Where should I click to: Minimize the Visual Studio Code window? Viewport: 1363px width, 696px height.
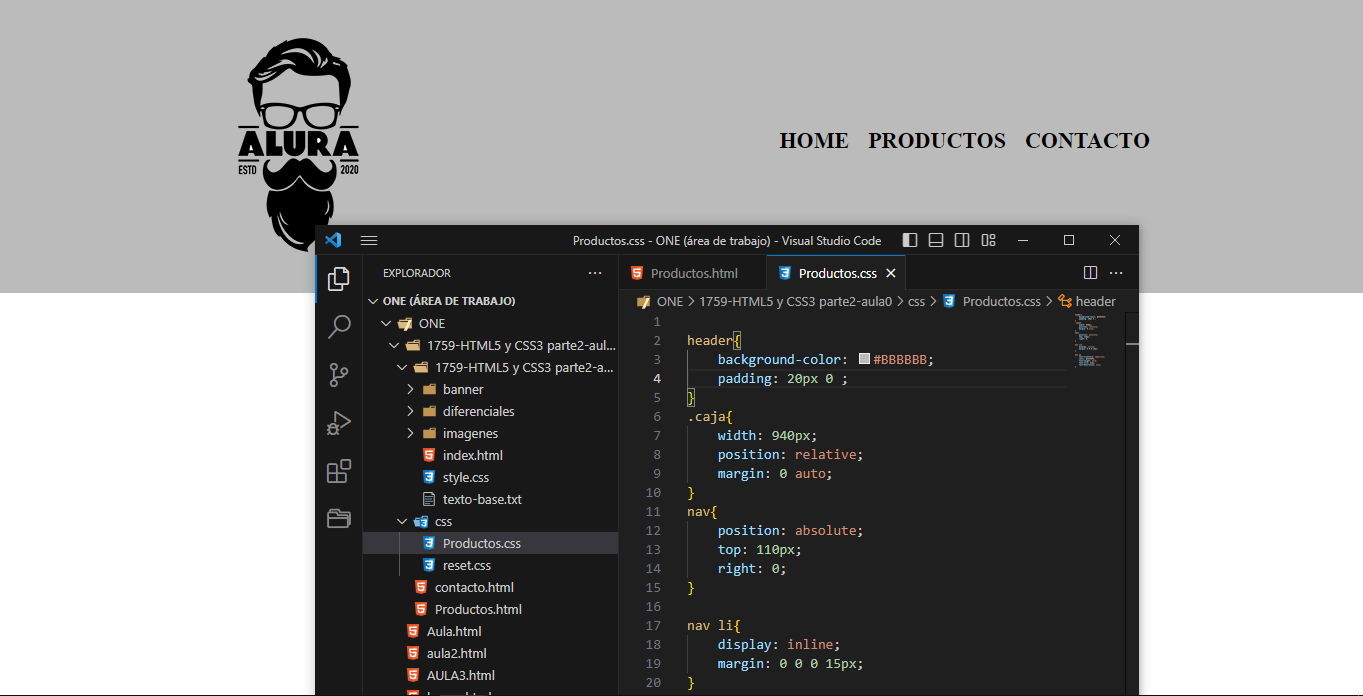point(1023,240)
